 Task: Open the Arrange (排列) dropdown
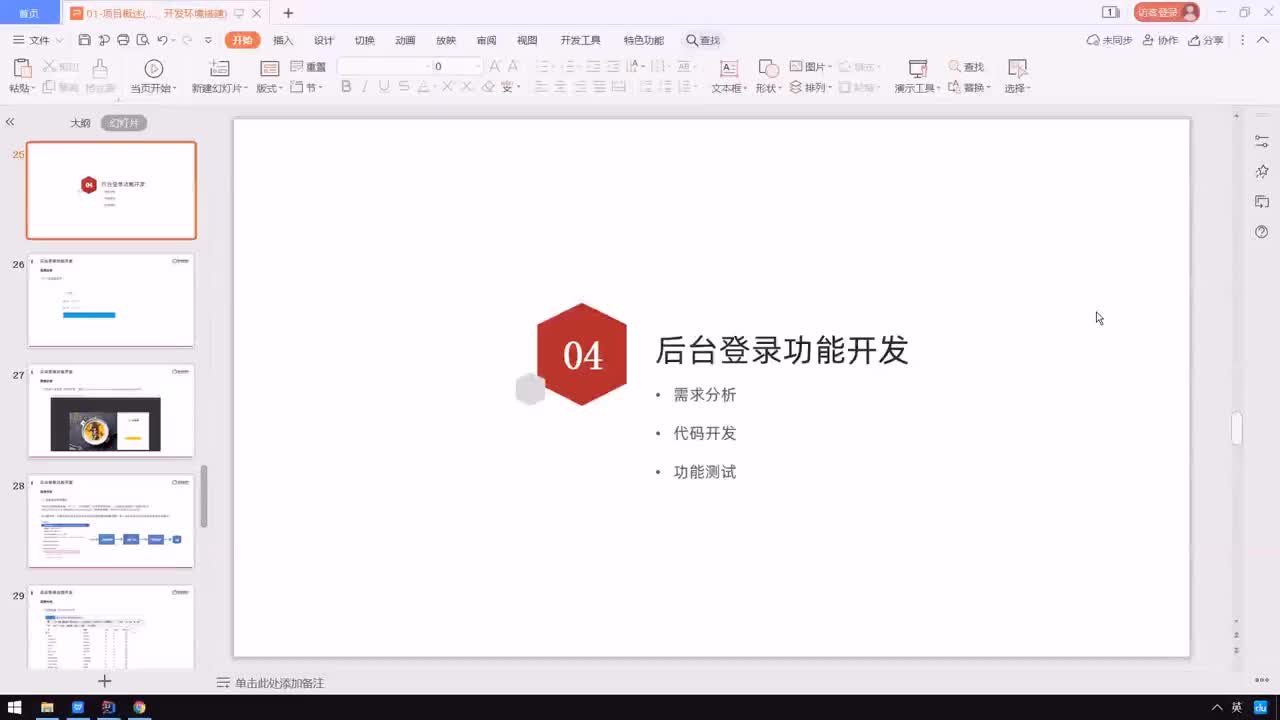pyautogui.click(x=811, y=87)
